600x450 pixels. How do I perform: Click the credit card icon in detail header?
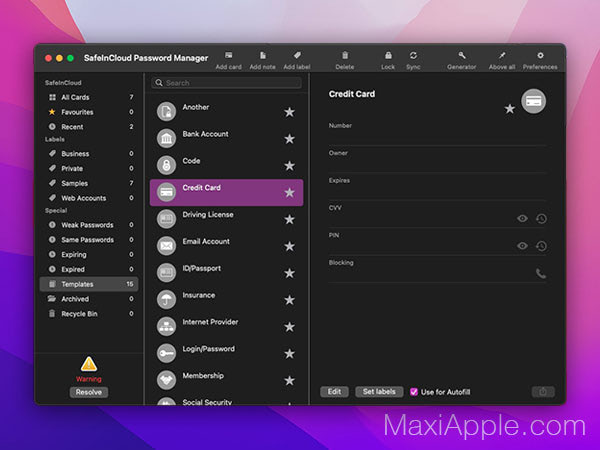[533, 101]
